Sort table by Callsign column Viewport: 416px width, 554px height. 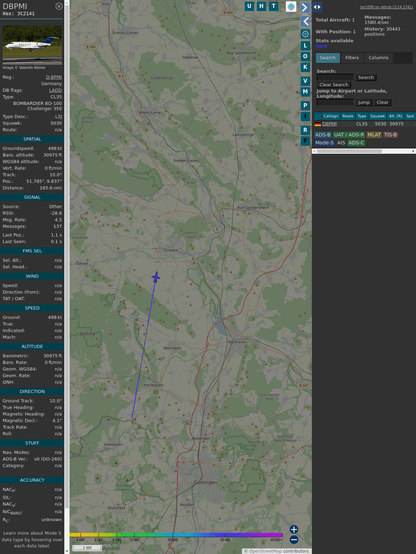pos(331,116)
